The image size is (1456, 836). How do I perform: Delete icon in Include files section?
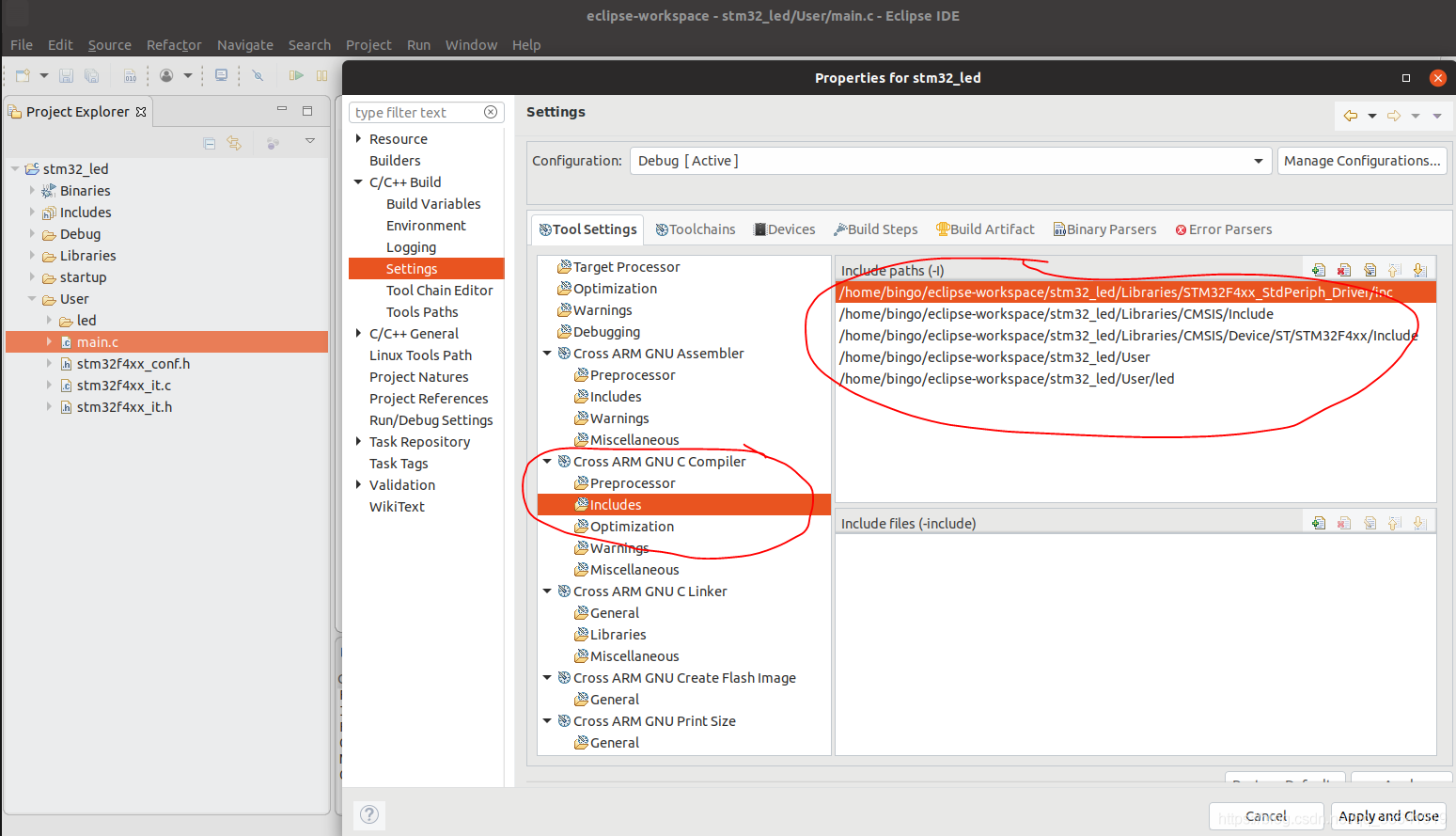1344,523
